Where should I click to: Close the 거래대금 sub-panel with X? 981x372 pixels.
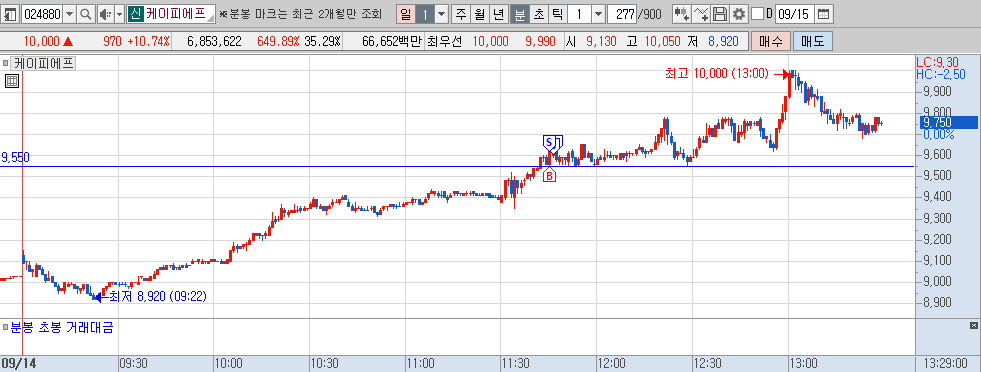tap(973, 326)
